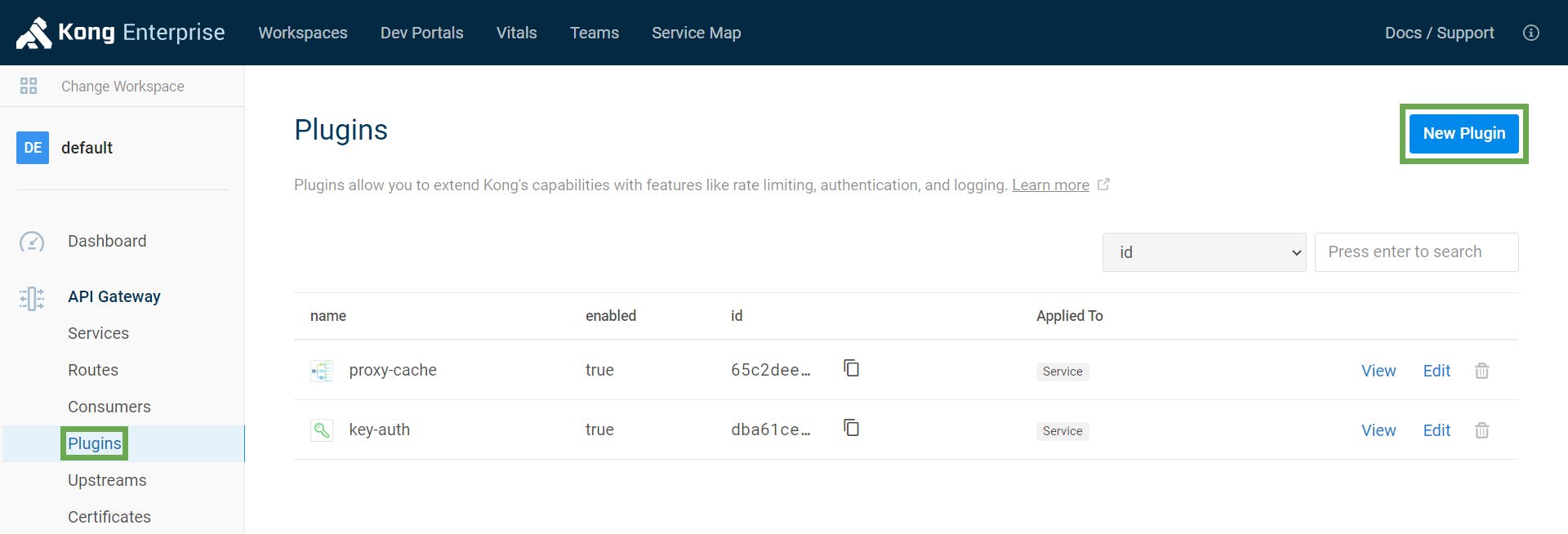Open Workspaces in top navigation

(x=303, y=33)
